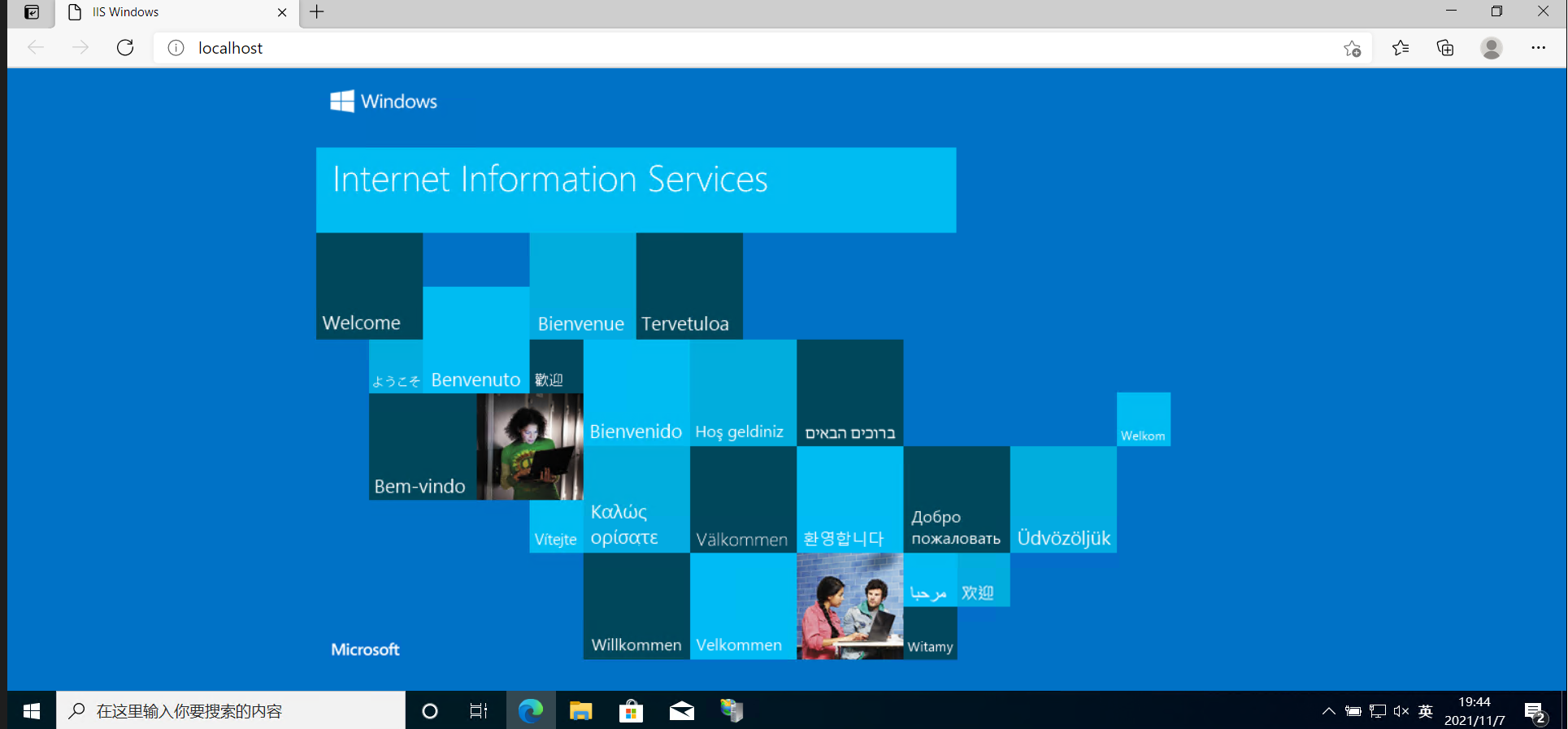Show hidden tray icons chevron
The width and height of the screenshot is (1568, 729).
[1329, 711]
